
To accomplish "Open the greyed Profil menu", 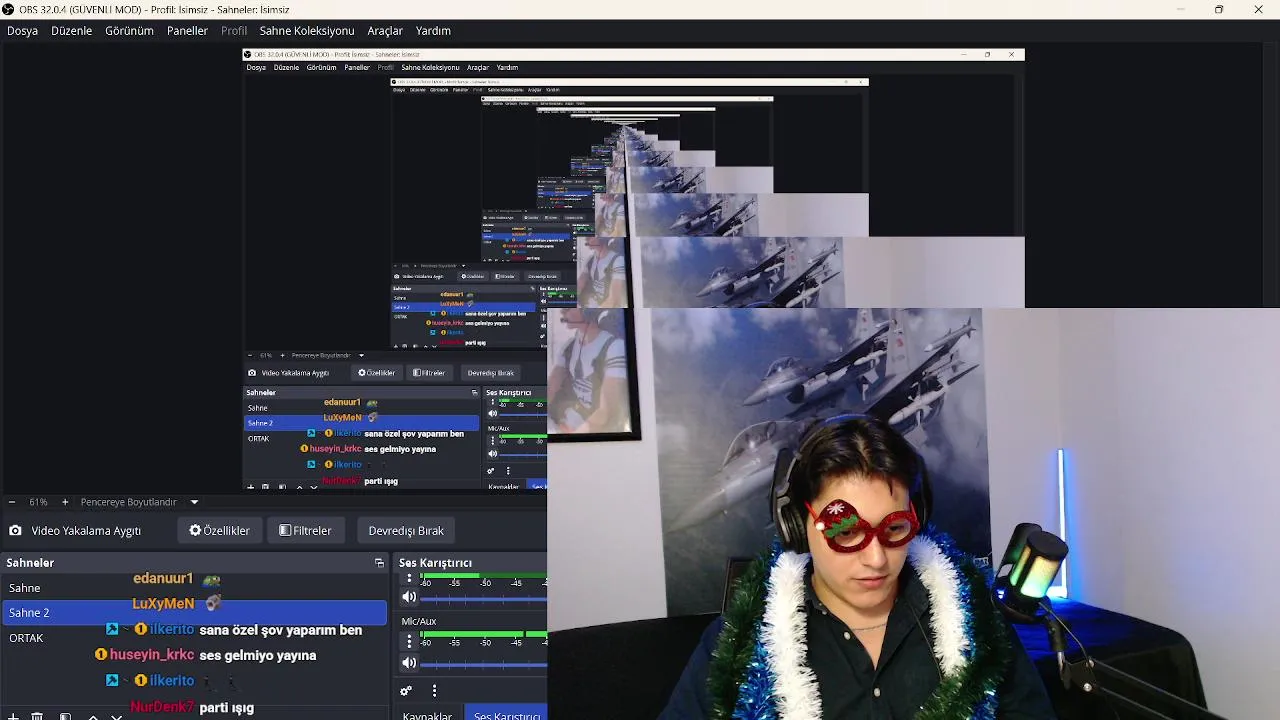I will (234, 31).
